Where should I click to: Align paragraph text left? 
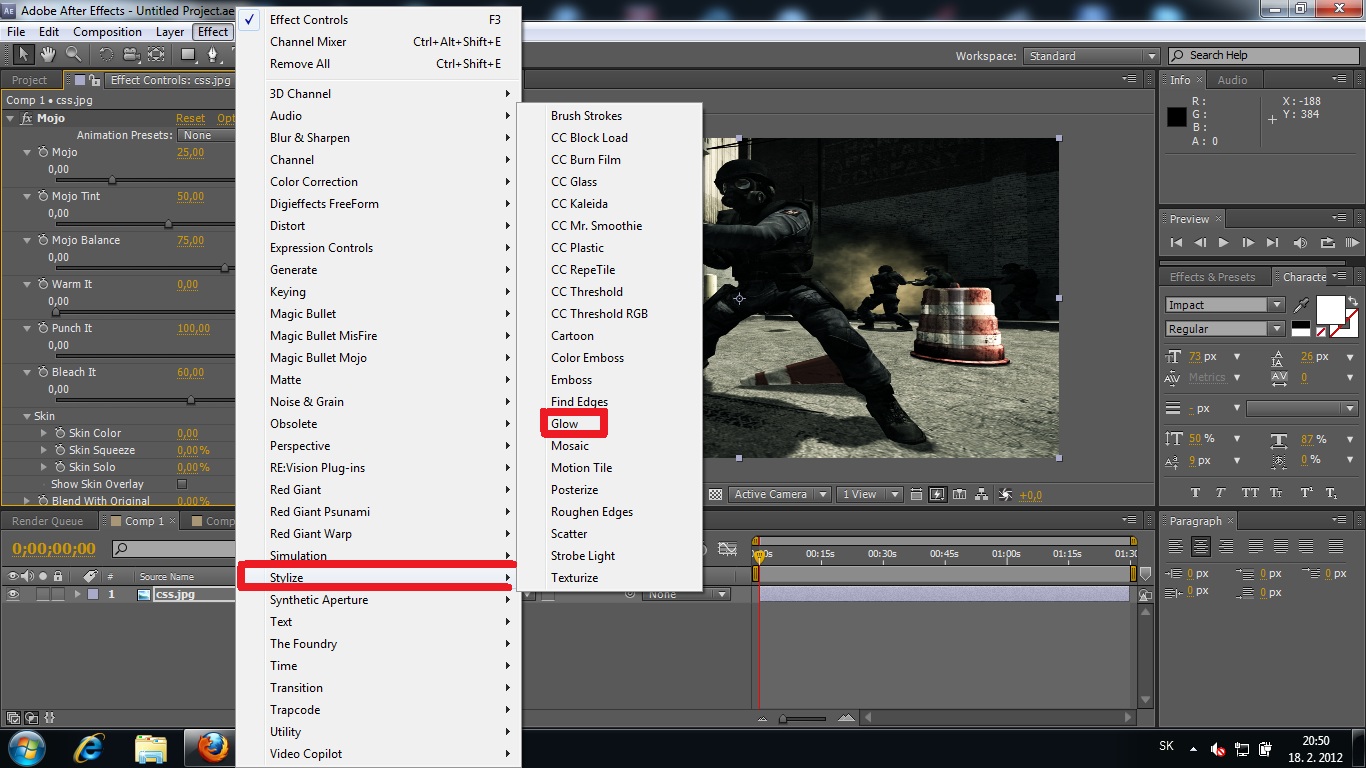1176,547
